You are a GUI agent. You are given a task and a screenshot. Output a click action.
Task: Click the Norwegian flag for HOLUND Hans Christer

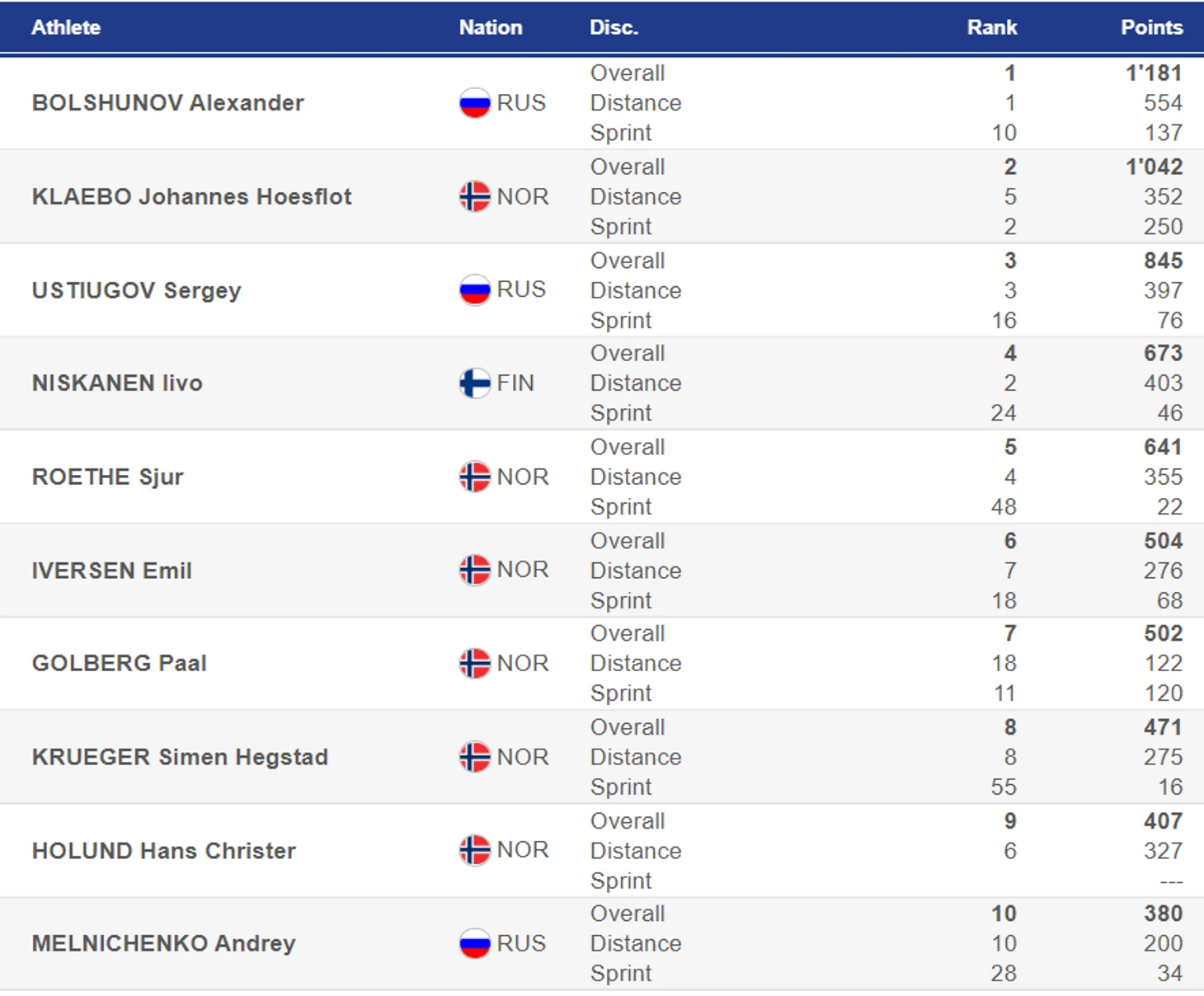475,850
